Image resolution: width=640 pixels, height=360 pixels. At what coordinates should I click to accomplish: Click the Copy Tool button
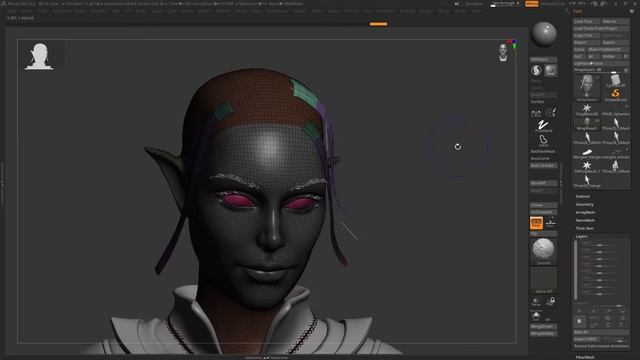click(587, 36)
